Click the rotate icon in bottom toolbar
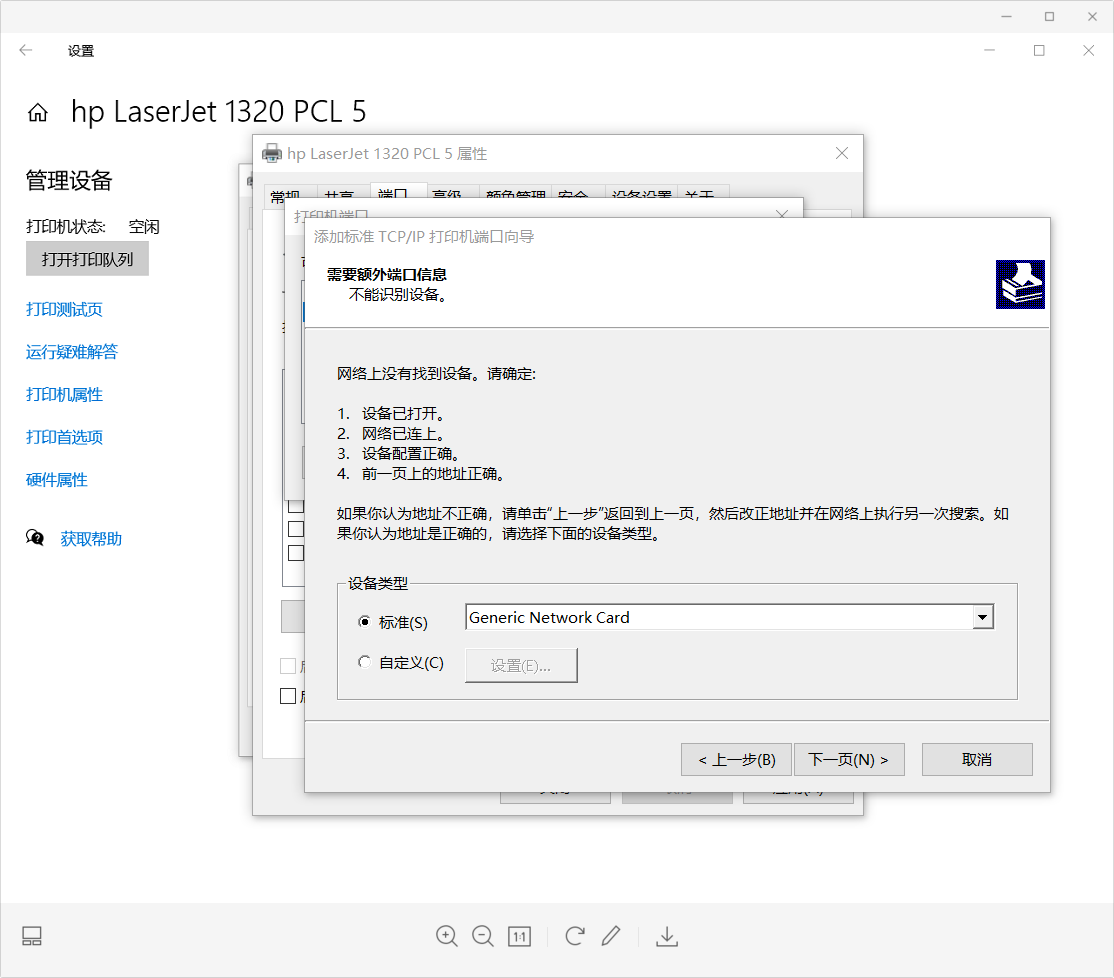Screen dimensions: 1114x978 [x=574, y=936]
